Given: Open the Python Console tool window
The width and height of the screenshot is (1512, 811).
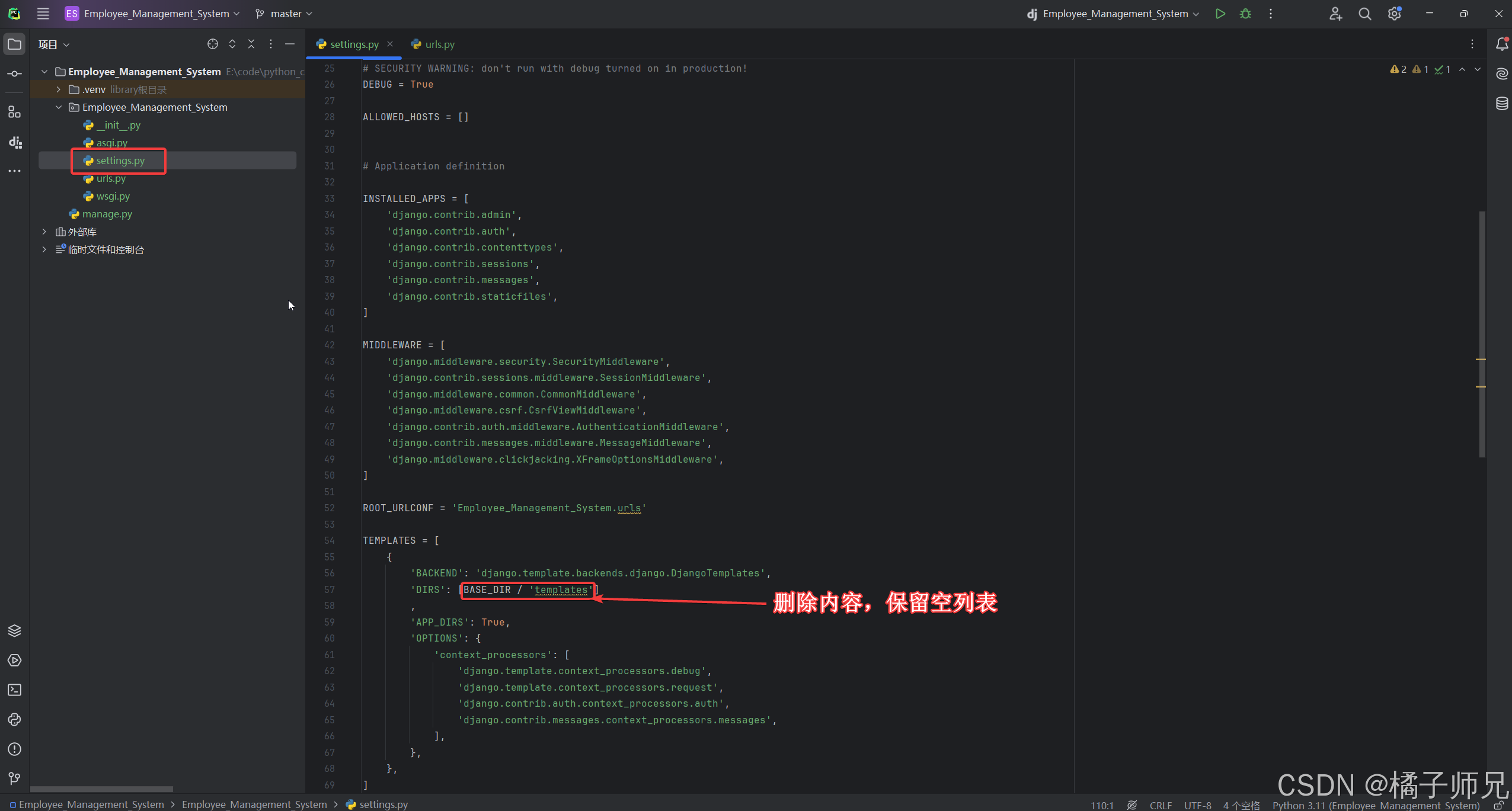Looking at the screenshot, I should [x=14, y=719].
